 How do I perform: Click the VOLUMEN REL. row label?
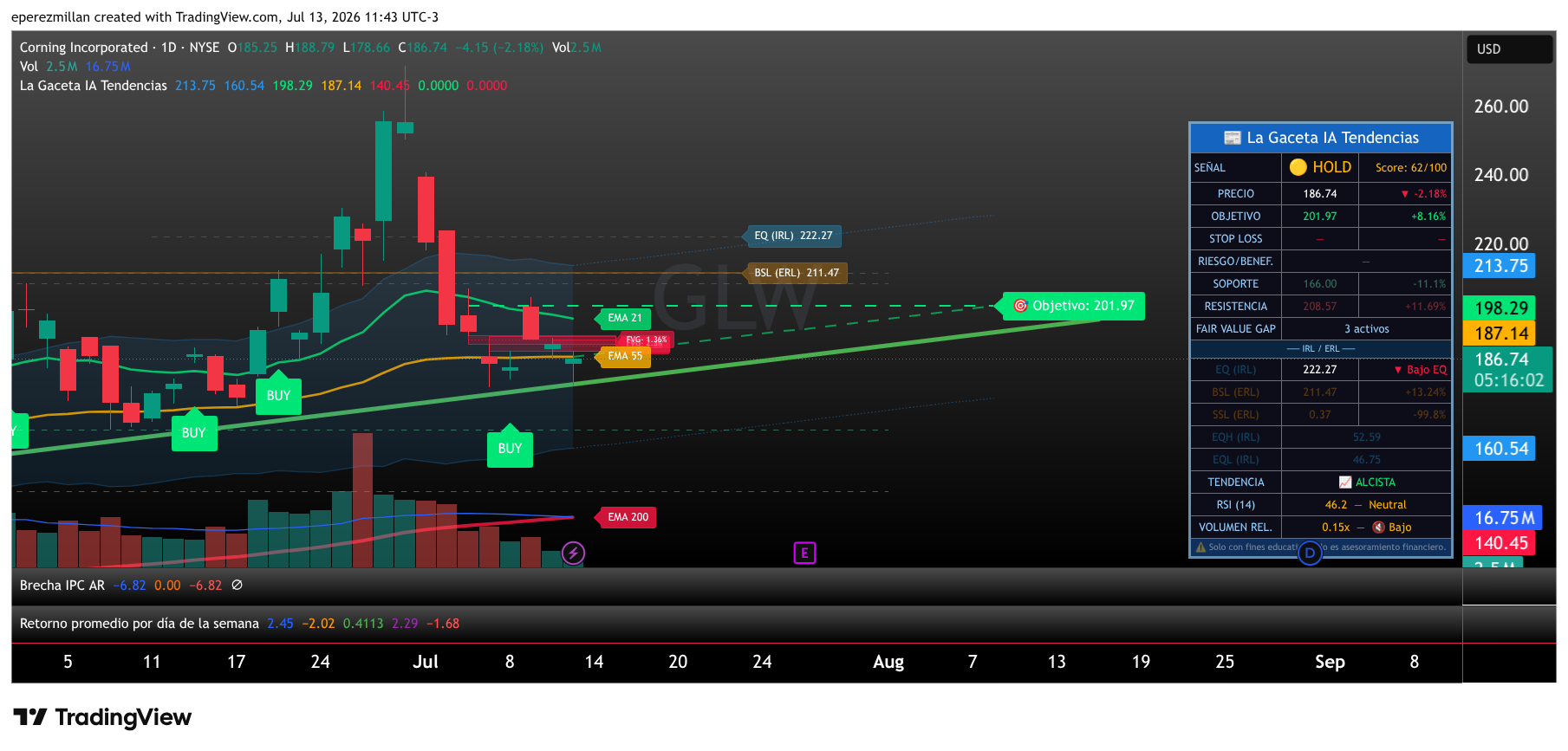[x=1235, y=528]
